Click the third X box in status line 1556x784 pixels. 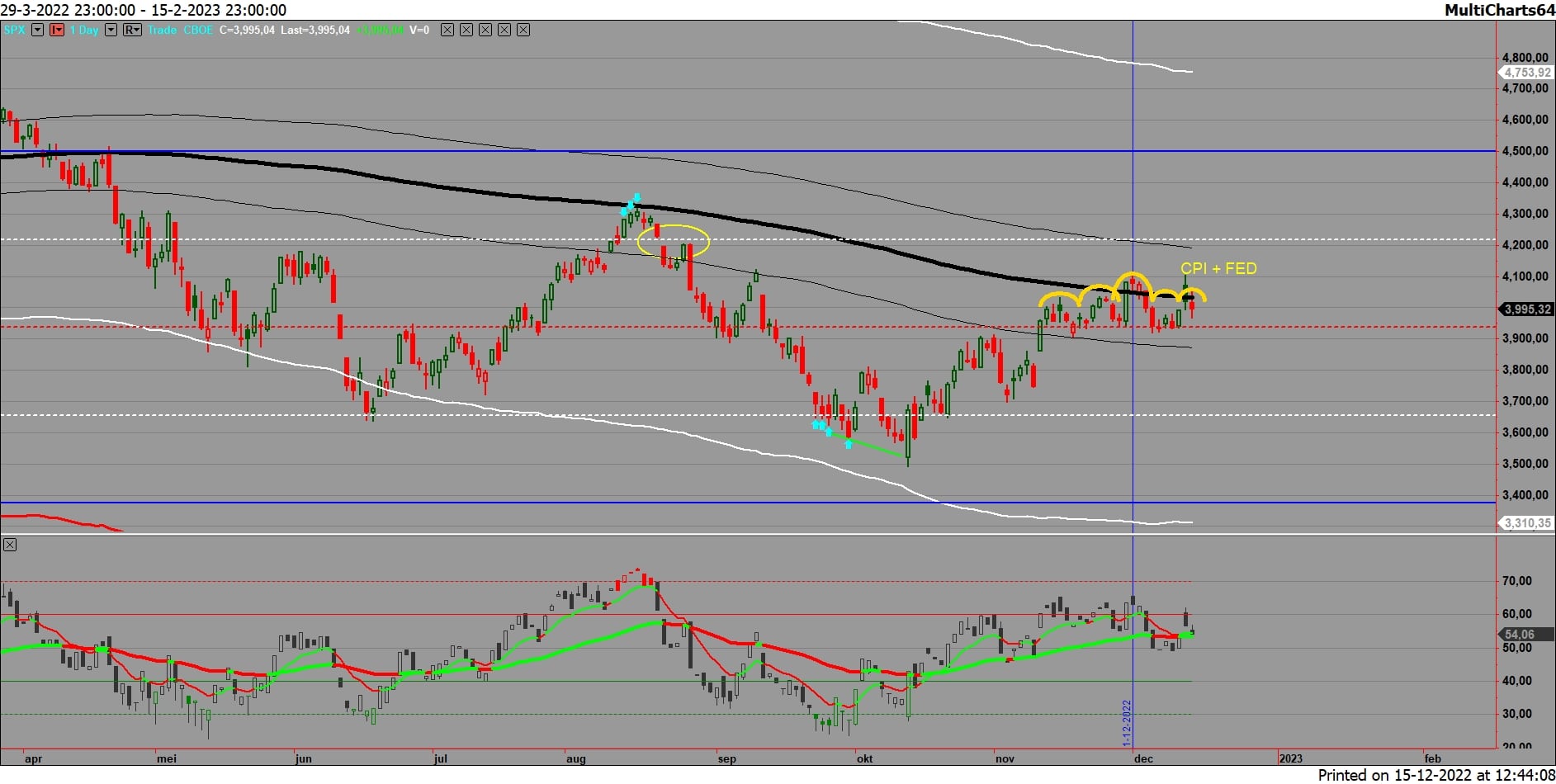coord(485,30)
